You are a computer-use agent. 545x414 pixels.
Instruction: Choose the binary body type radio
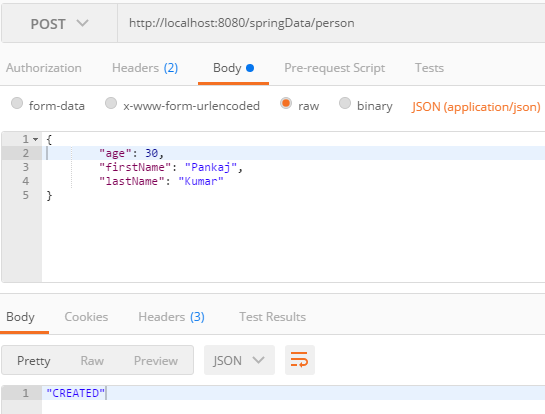click(345, 103)
